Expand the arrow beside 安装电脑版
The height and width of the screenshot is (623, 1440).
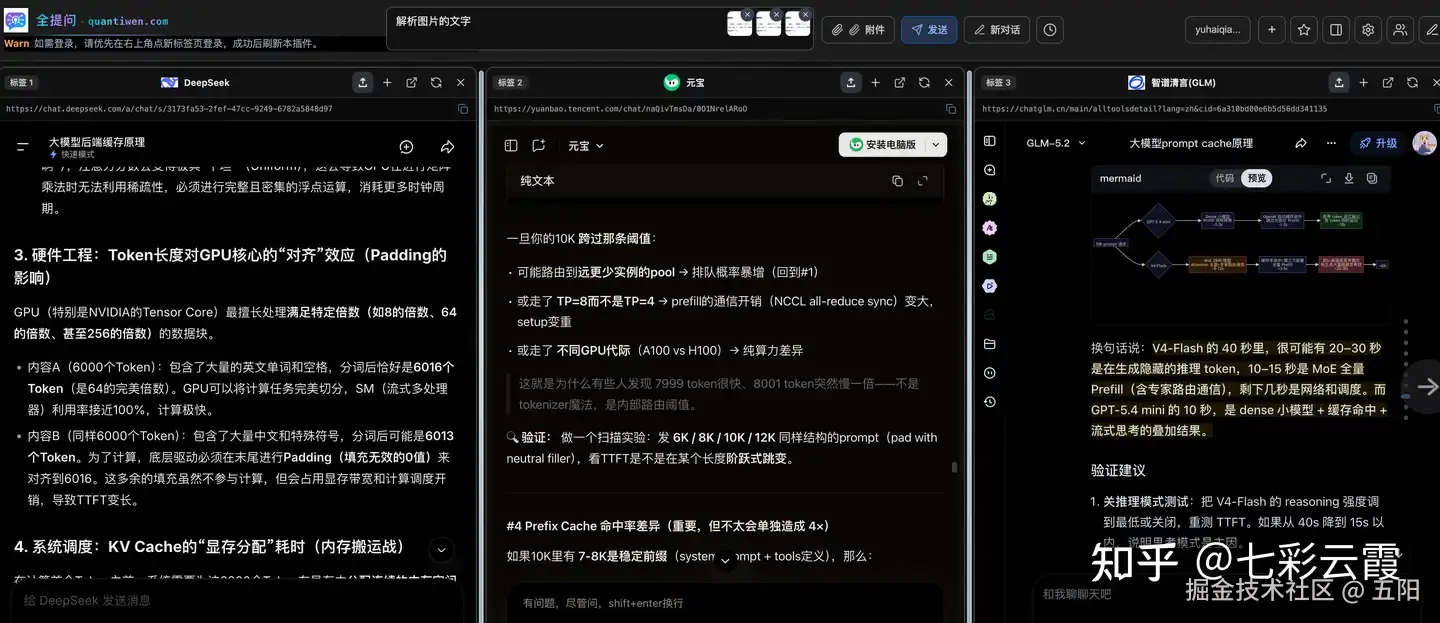[x=936, y=145]
